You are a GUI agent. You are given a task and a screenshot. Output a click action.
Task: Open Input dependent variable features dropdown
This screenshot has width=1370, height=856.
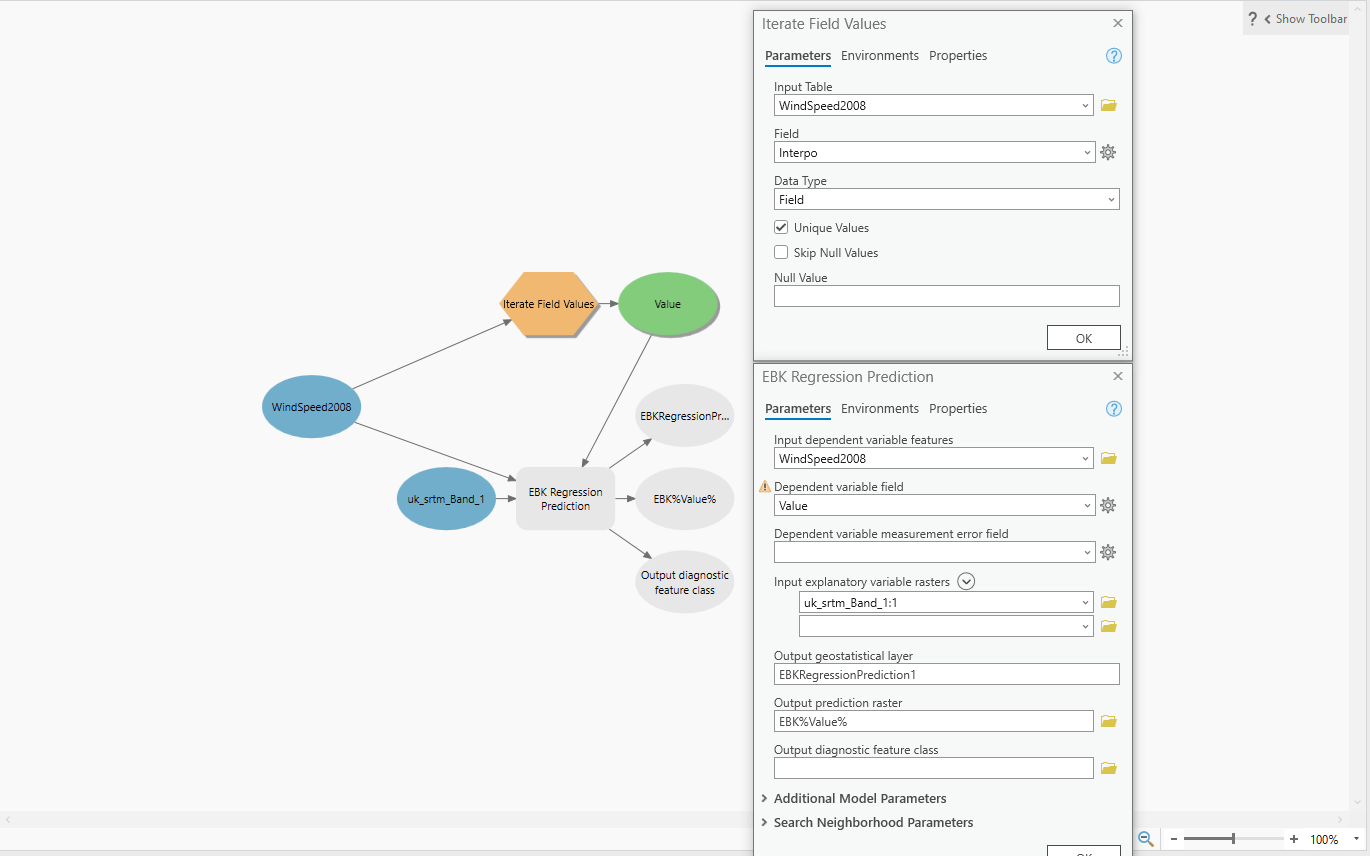pyautogui.click(x=1086, y=458)
